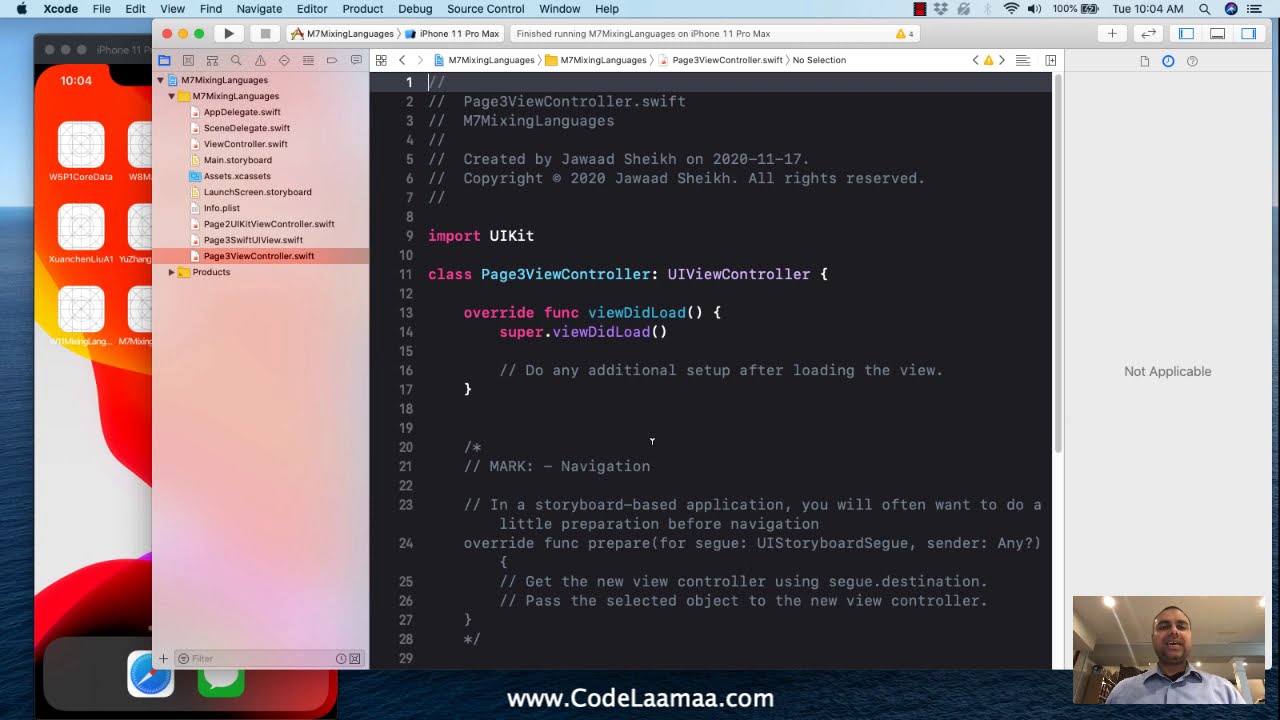The height and width of the screenshot is (720, 1280).
Task: Open the Apple menu
Action: (x=21, y=9)
